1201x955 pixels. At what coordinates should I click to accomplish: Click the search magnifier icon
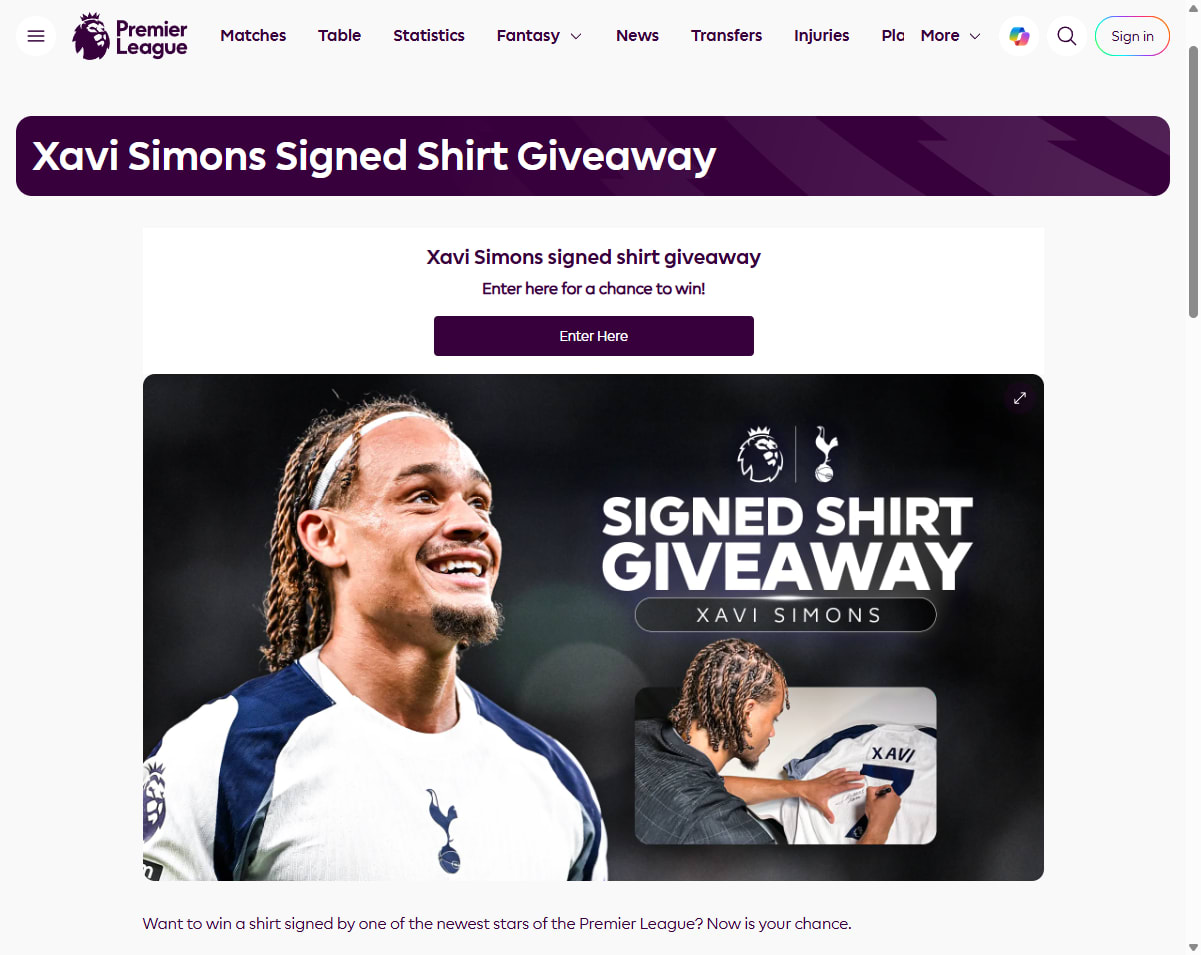[x=1067, y=36]
